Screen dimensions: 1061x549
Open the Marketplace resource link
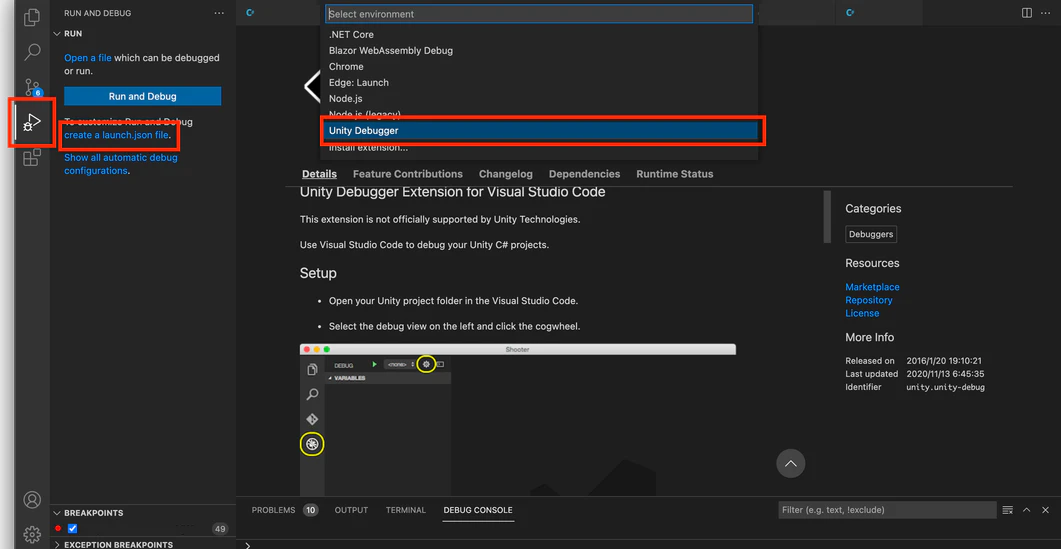[x=872, y=287]
